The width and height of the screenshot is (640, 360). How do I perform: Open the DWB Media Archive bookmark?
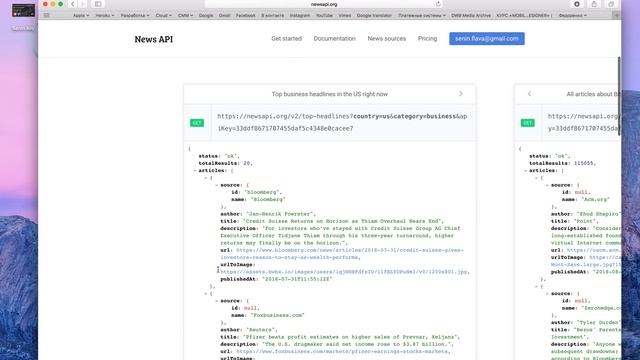[x=471, y=16]
